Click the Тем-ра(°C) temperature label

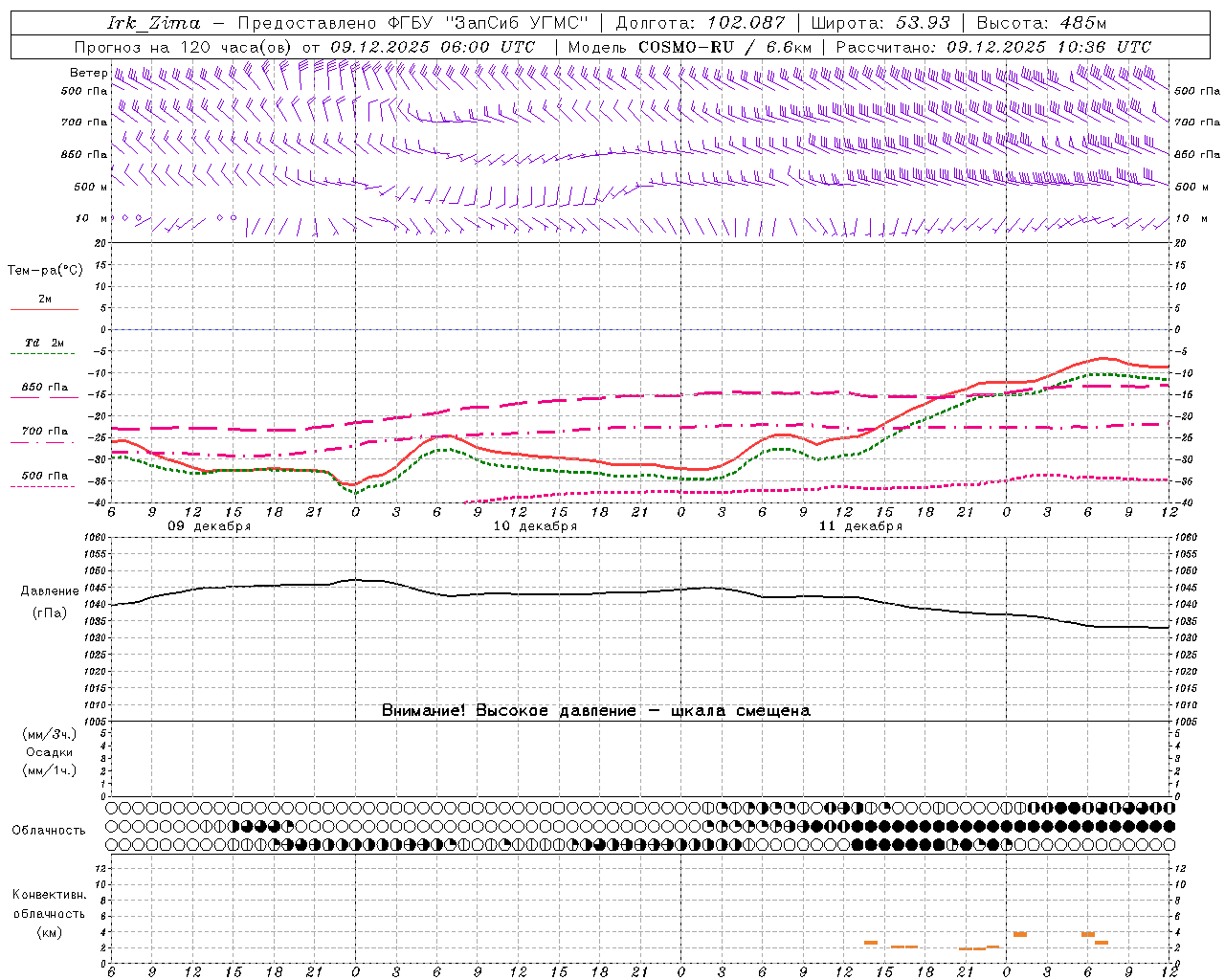[x=45, y=271]
